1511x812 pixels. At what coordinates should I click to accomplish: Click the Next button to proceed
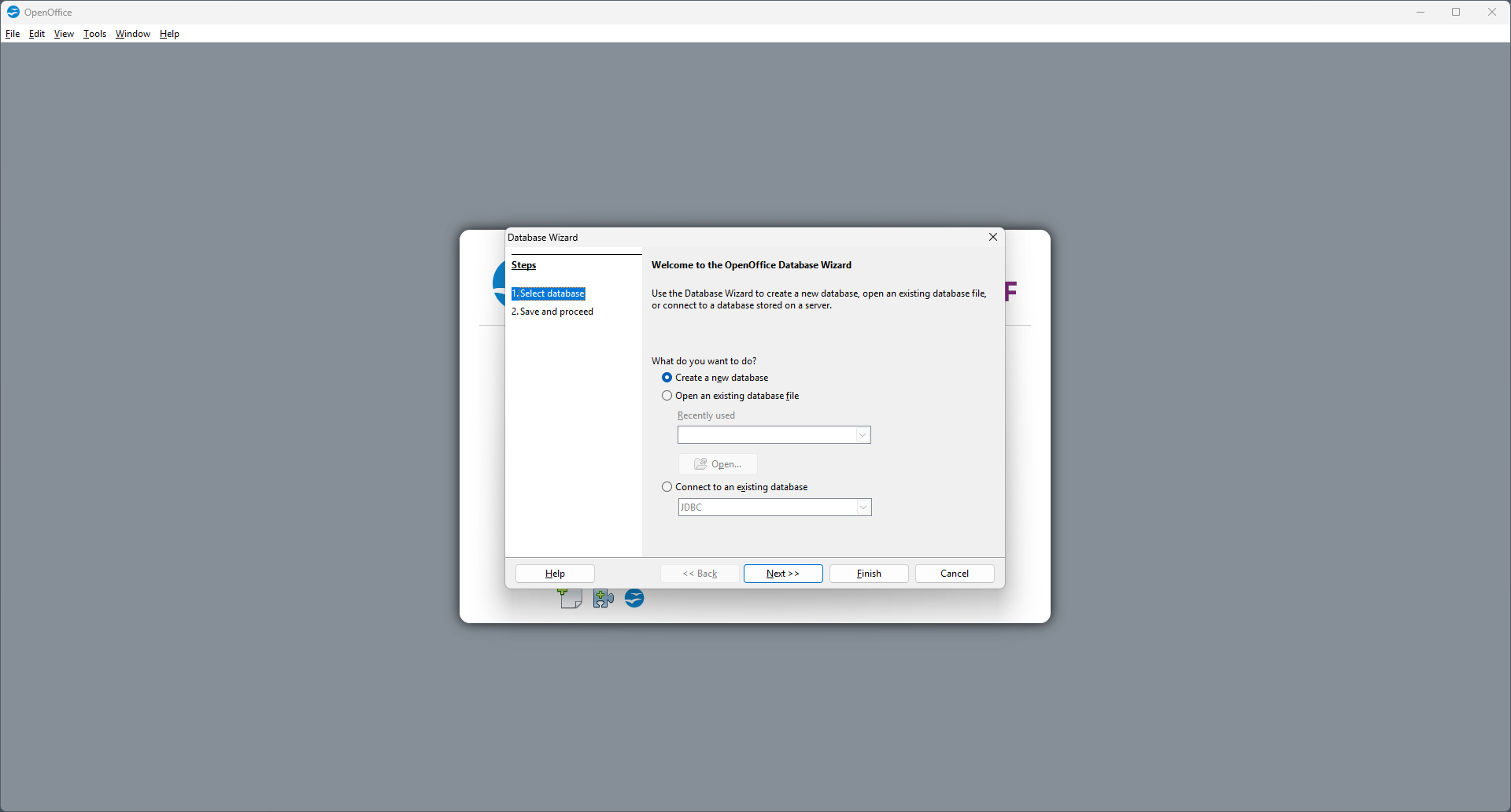[782, 574]
